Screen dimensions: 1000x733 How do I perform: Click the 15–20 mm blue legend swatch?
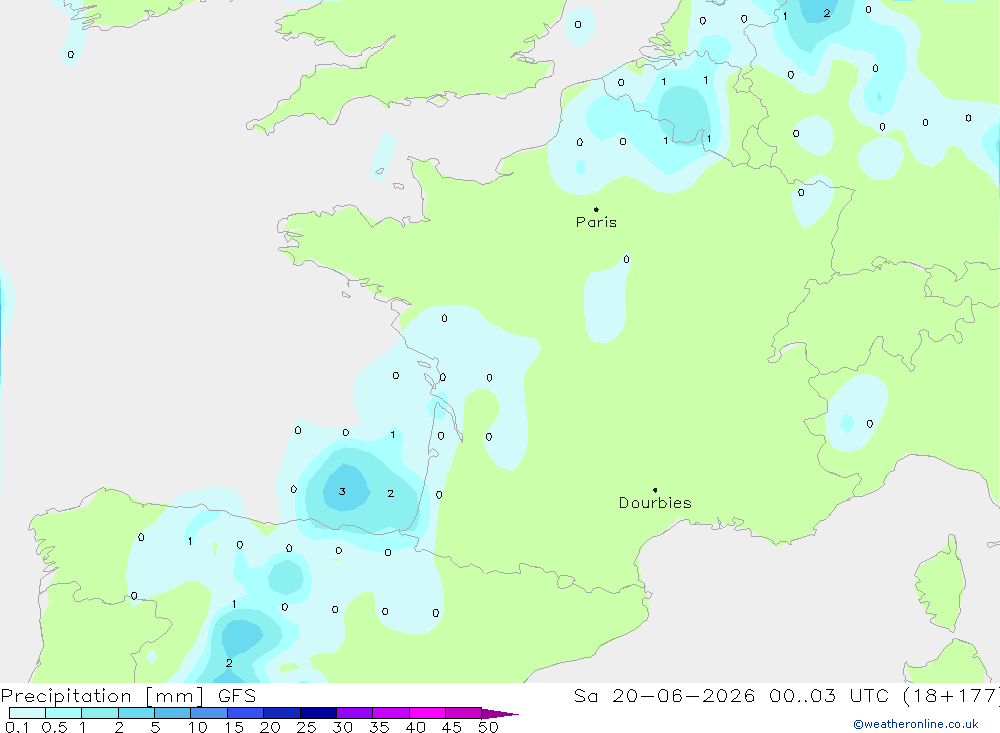pyautogui.click(x=245, y=713)
